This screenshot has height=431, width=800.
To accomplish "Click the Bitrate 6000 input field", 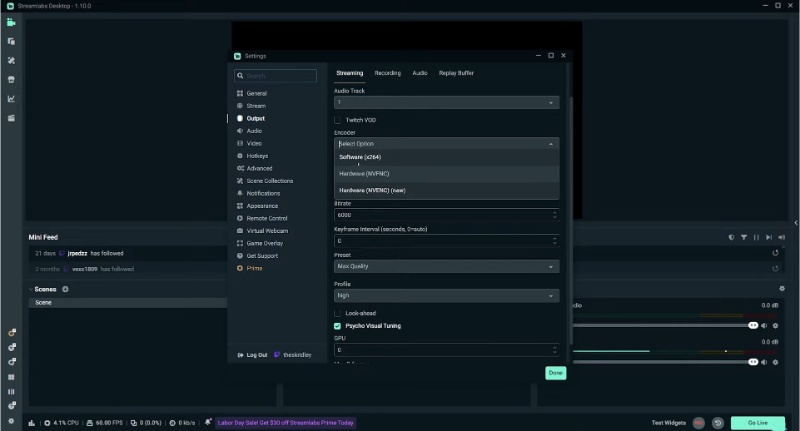I will (446, 215).
